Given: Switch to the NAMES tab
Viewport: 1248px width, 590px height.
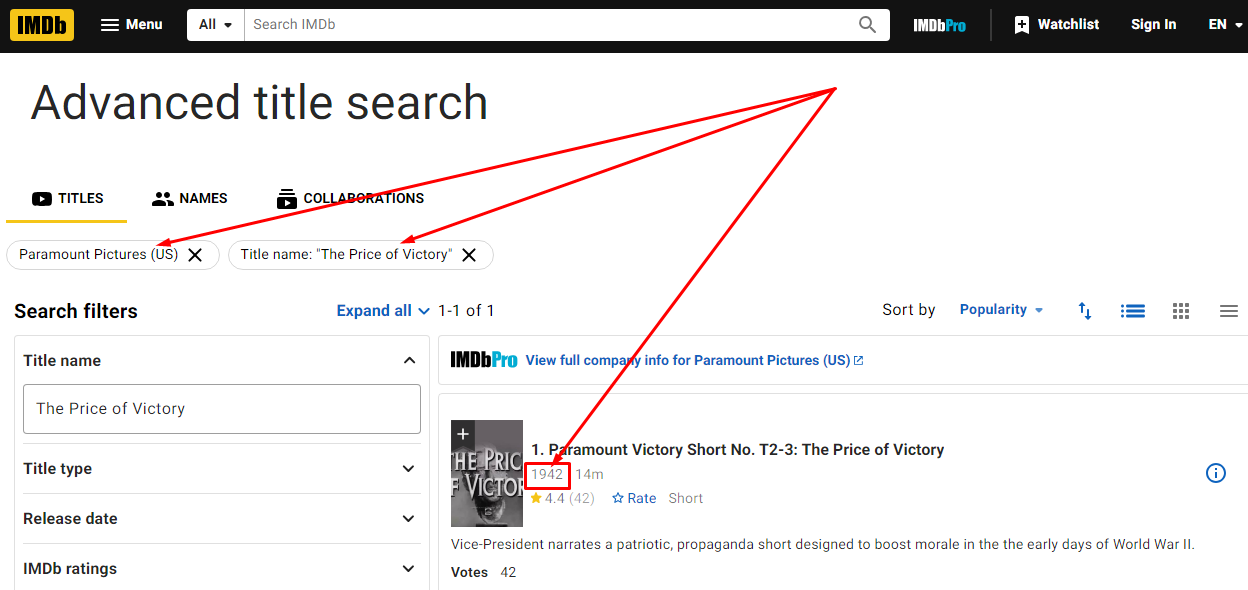Looking at the screenshot, I should click(x=190, y=198).
